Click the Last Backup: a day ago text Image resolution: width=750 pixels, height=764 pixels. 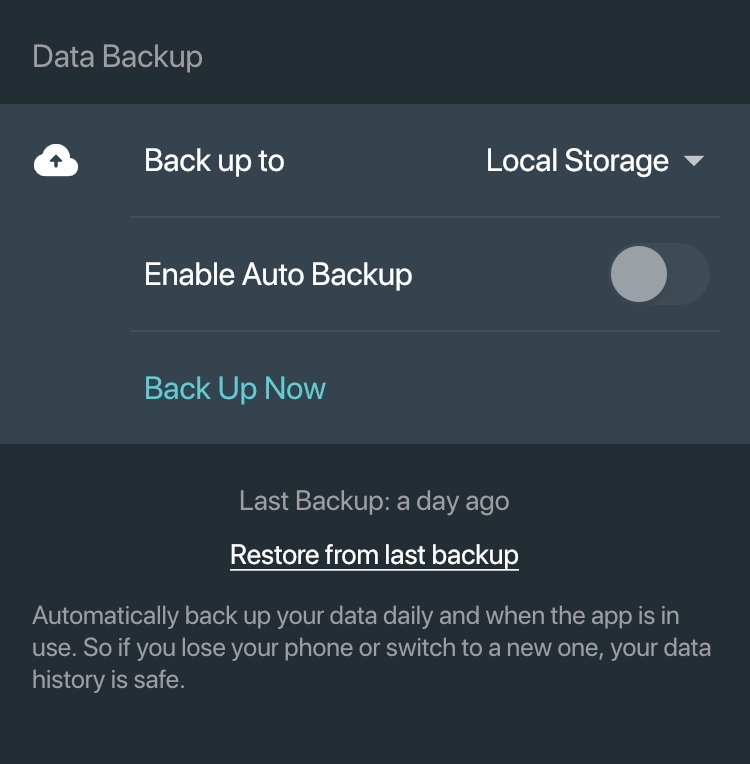[x=374, y=501]
